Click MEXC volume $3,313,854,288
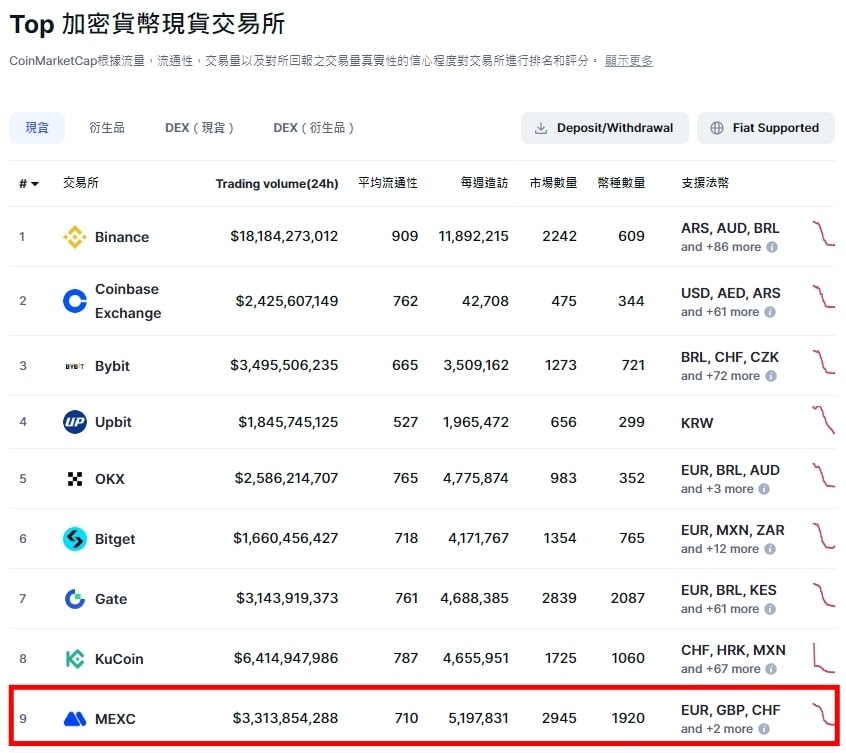The height and width of the screenshot is (753, 846). point(285,718)
